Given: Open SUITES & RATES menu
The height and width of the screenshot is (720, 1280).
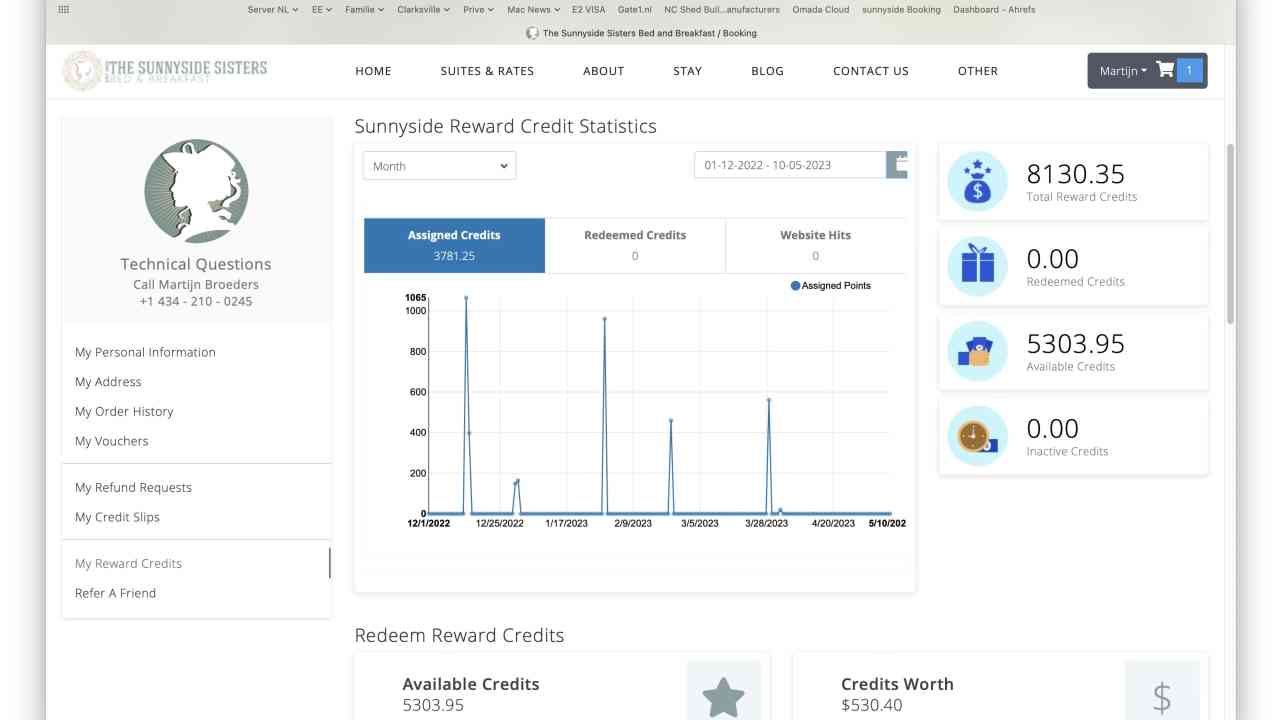Looking at the screenshot, I should [x=487, y=71].
